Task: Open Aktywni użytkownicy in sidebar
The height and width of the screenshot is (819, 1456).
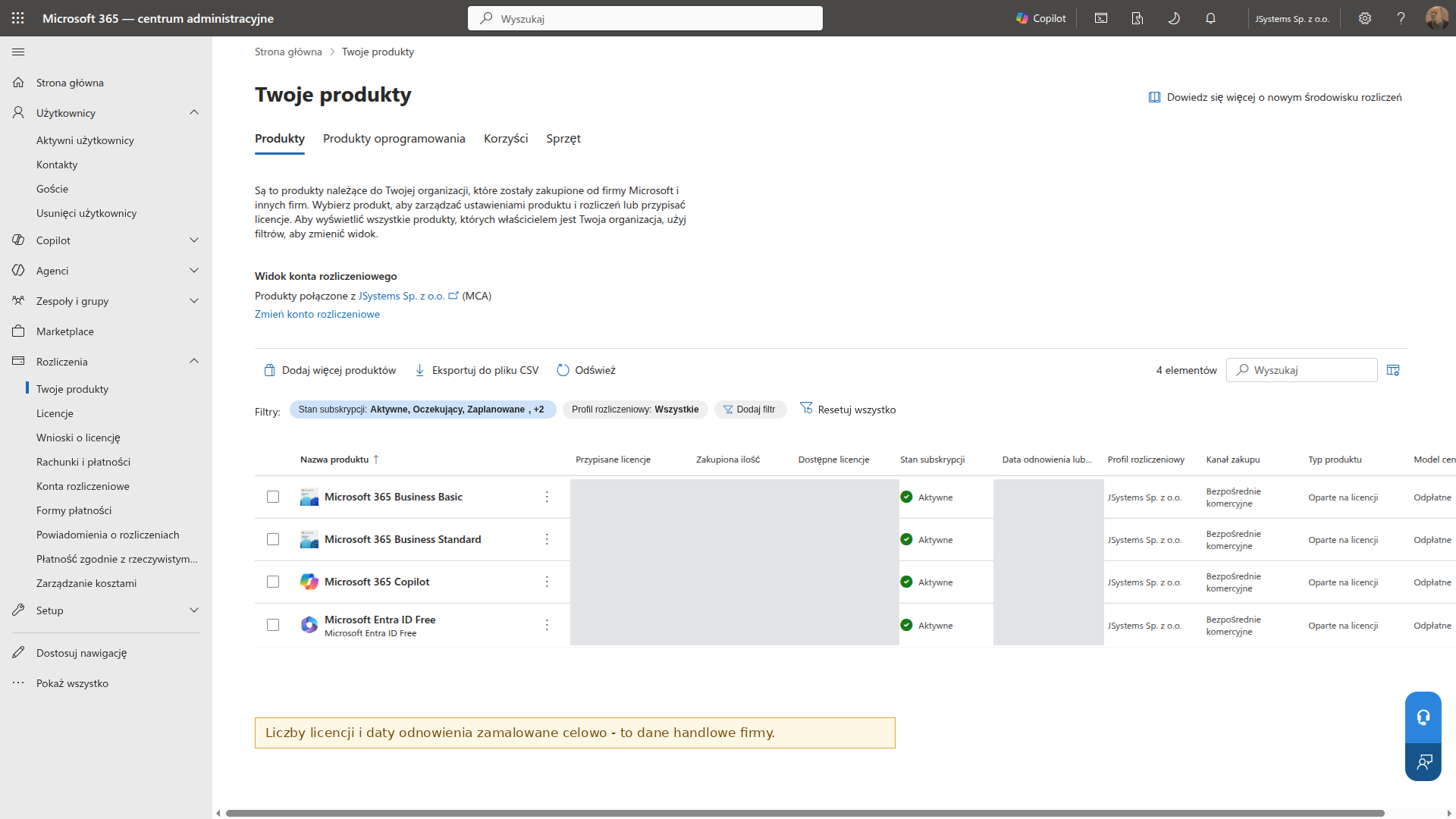Action: [85, 140]
